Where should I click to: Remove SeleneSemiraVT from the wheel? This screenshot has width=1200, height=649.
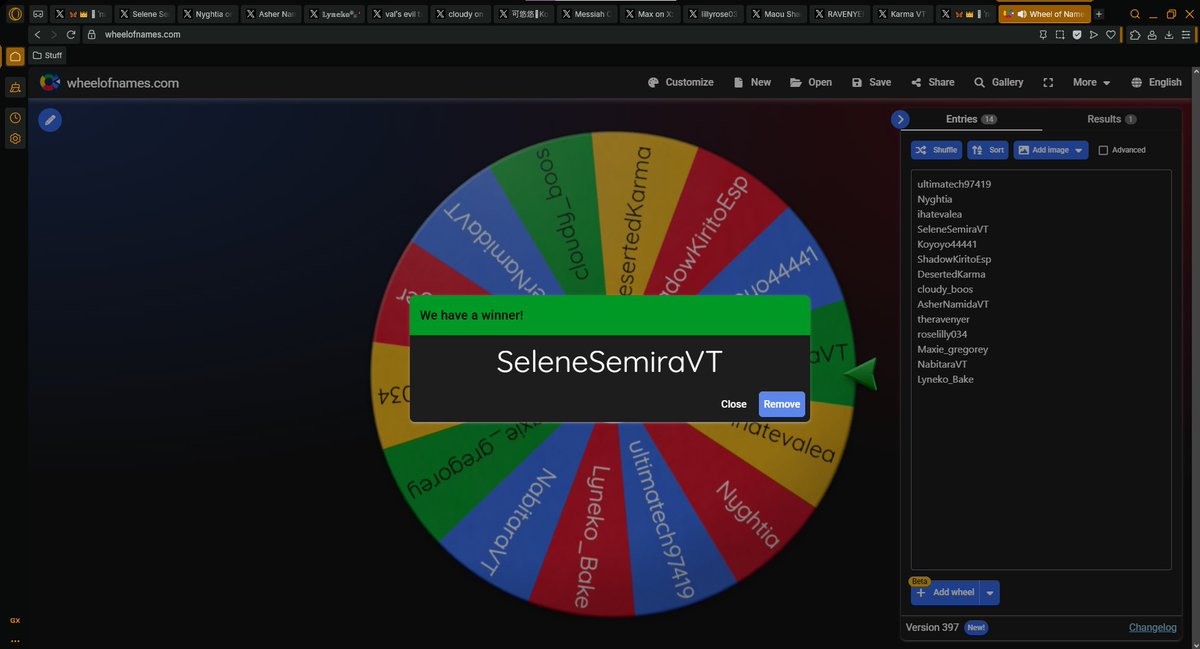tap(781, 404)
